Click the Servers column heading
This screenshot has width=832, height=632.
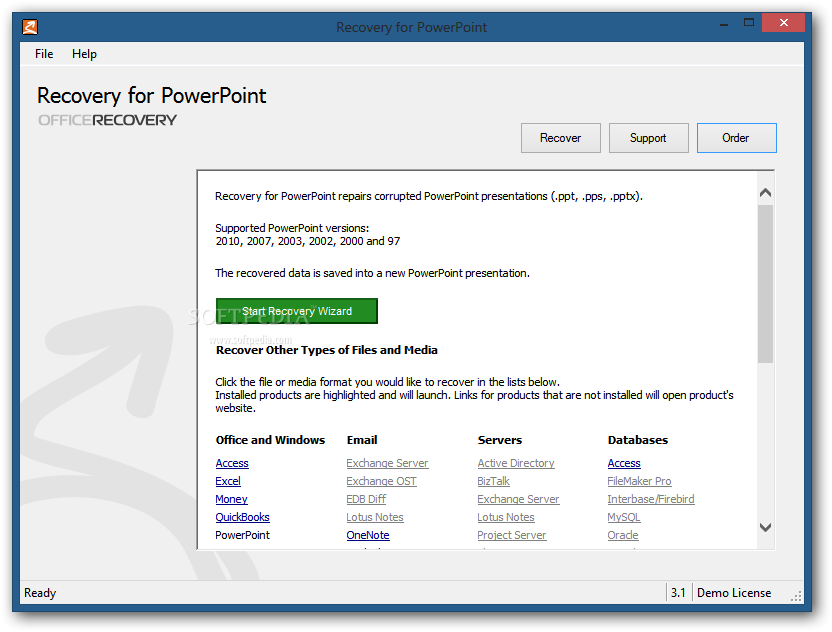click(500, 440)
